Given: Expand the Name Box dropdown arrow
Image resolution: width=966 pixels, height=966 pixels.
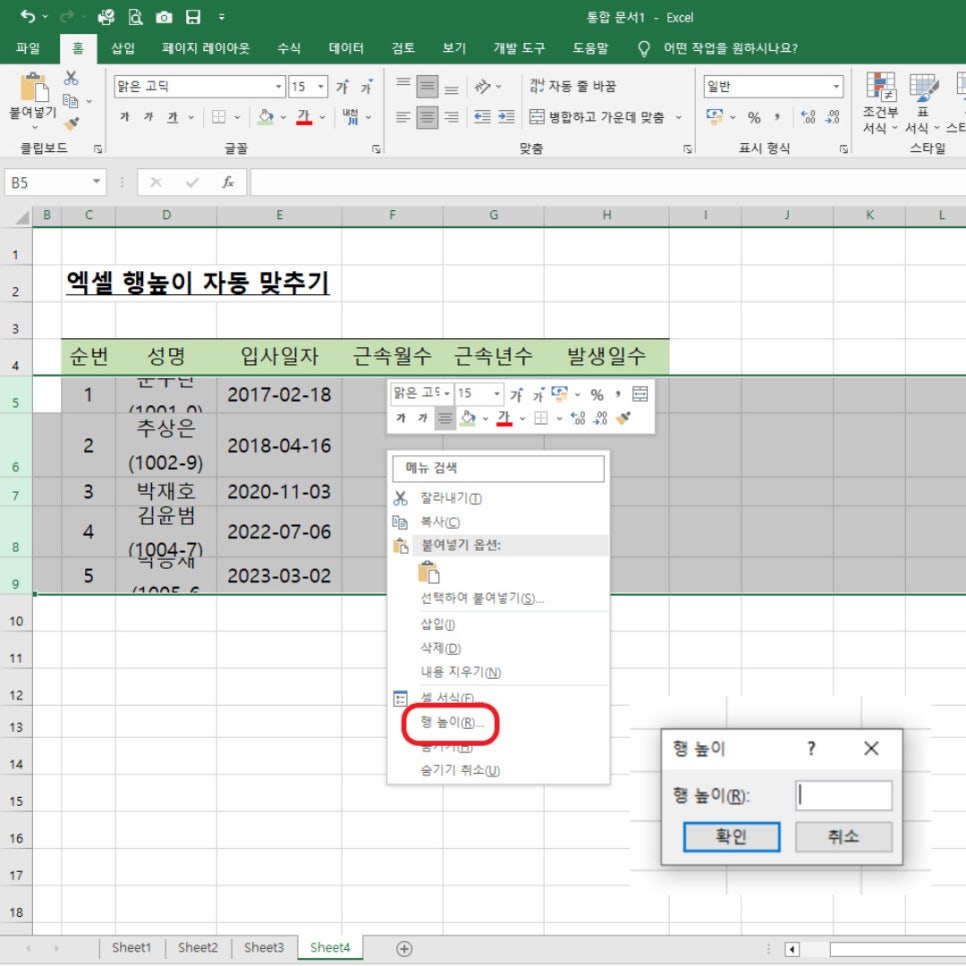Looking at the screenshot, I should (x=96, y=181).
